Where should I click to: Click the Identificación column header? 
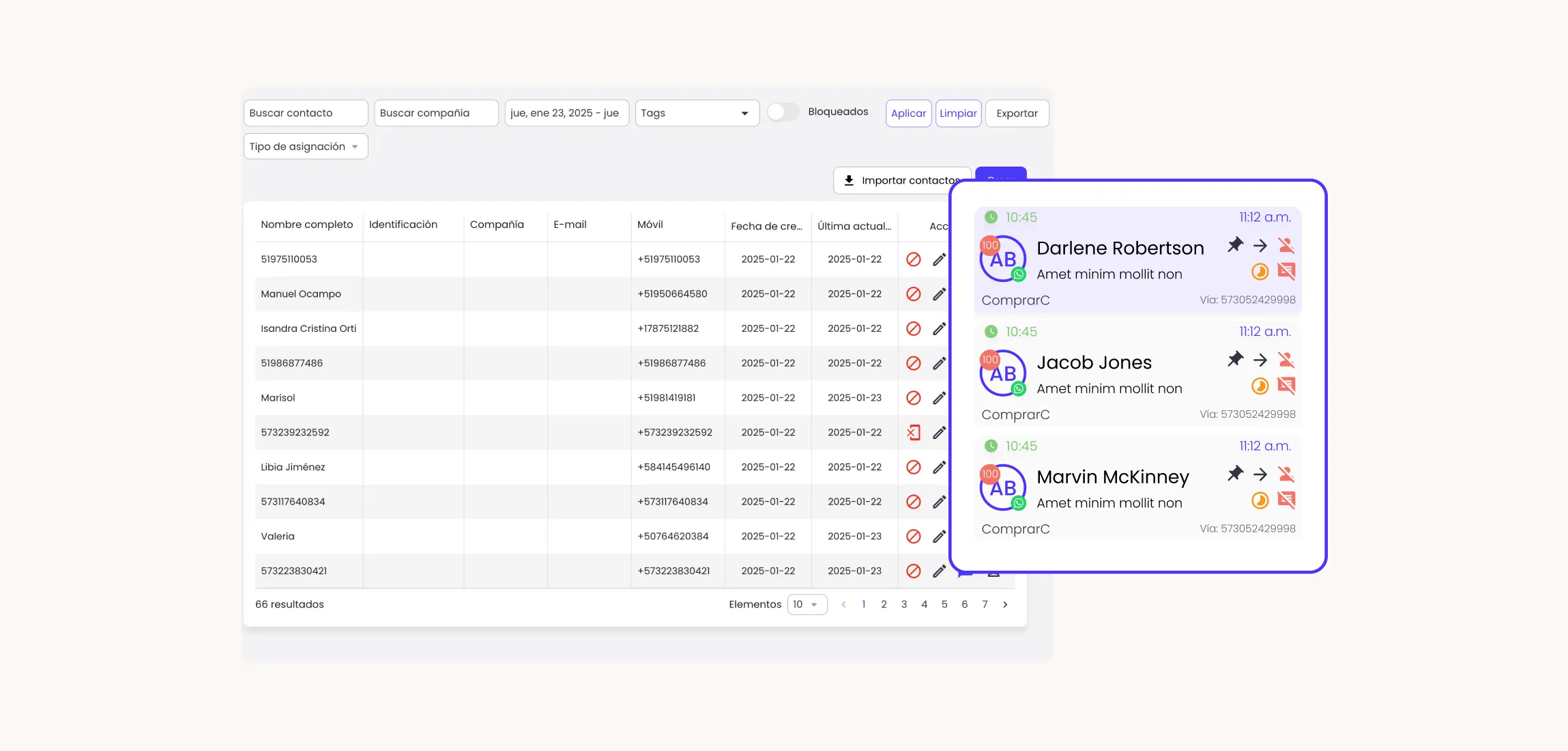point(403,225)
